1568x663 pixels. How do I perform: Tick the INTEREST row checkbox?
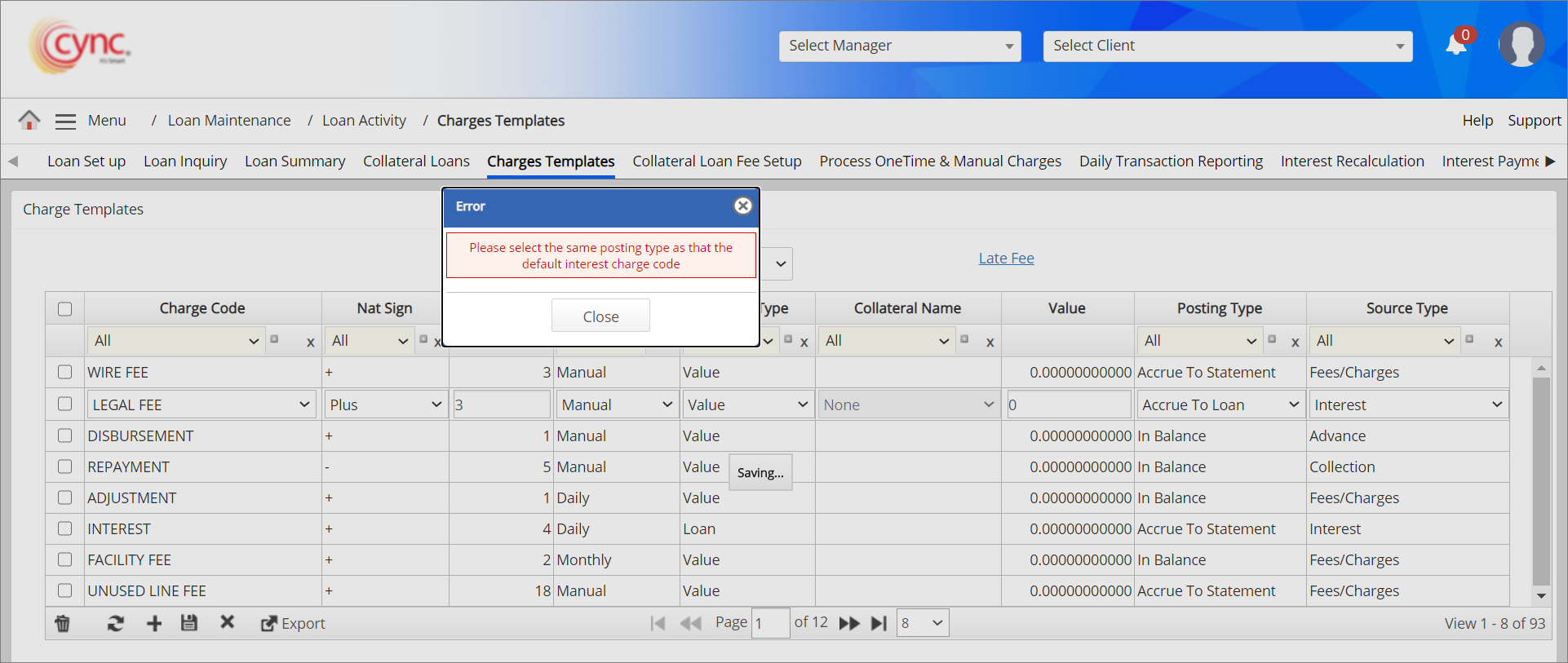[65, 528]
